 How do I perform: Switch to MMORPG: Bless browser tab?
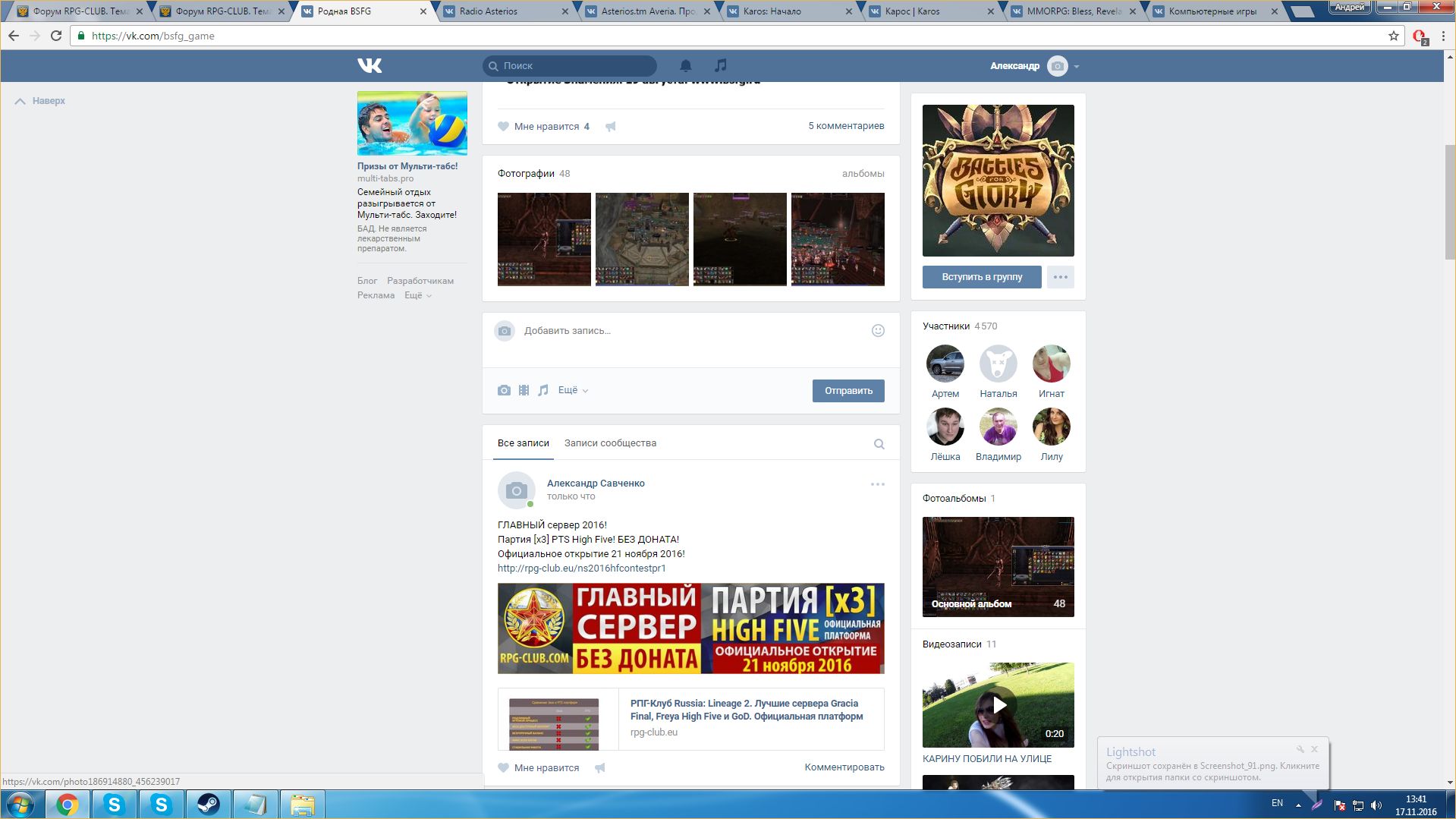coord(1071,11)
